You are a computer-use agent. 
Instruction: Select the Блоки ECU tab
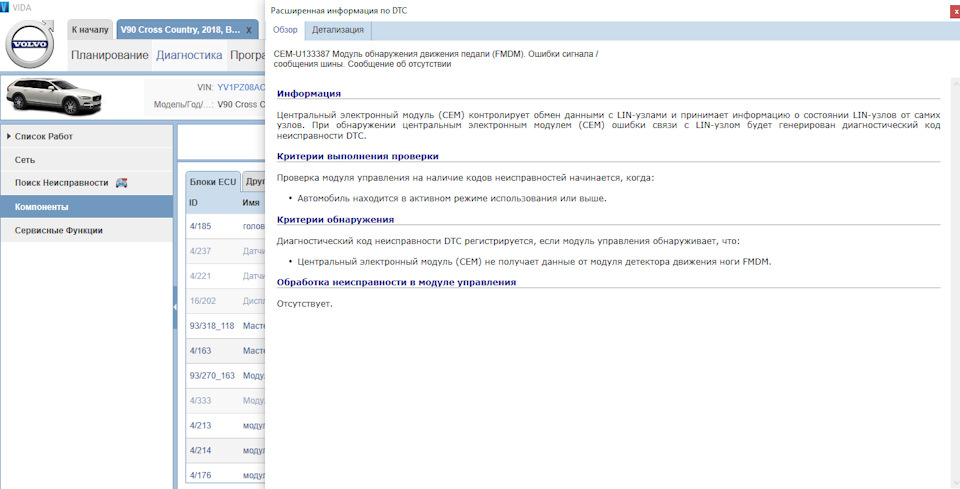(212, 182)
